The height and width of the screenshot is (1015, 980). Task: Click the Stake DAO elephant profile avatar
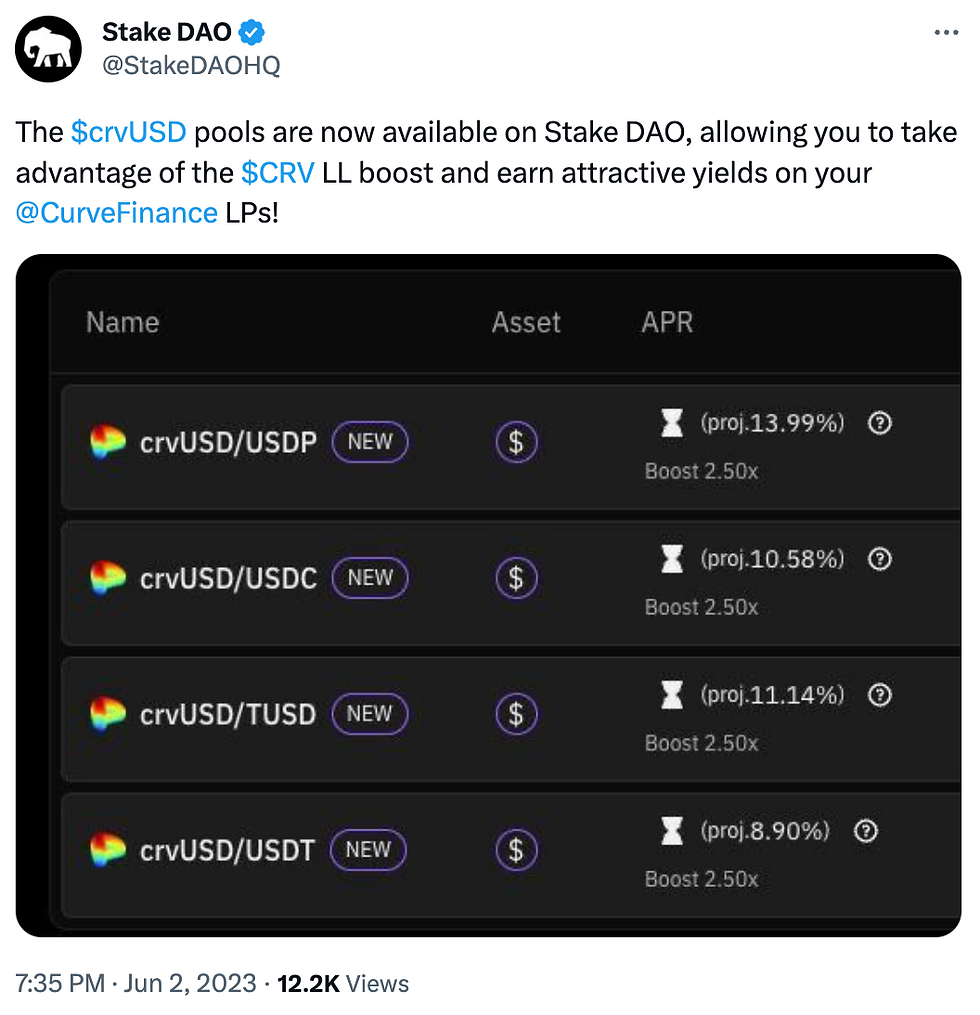point(49,50)
